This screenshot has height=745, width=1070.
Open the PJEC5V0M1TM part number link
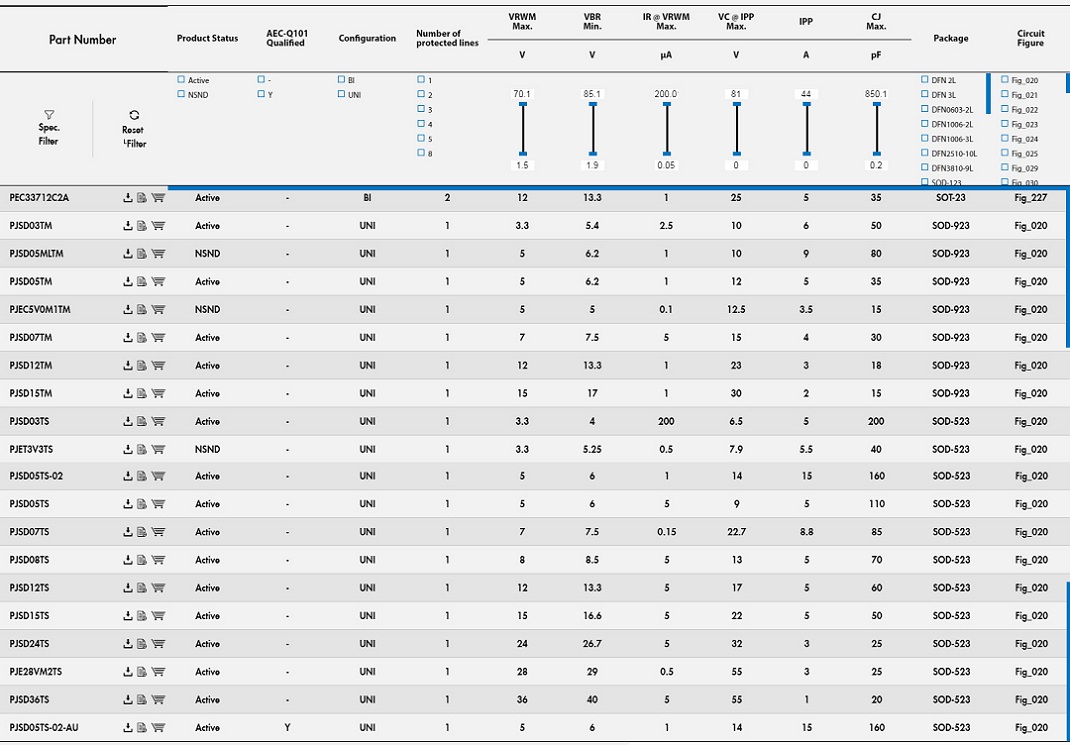40,310
